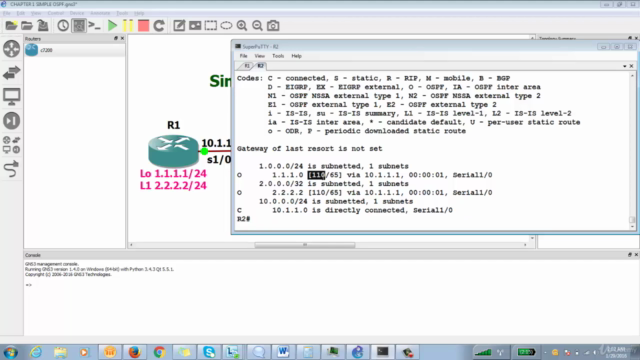The height and width of the screenshot is (360, 640).
Task: Stop all devices with the red square
Action: pyautogui.click(x=143, y=26)
